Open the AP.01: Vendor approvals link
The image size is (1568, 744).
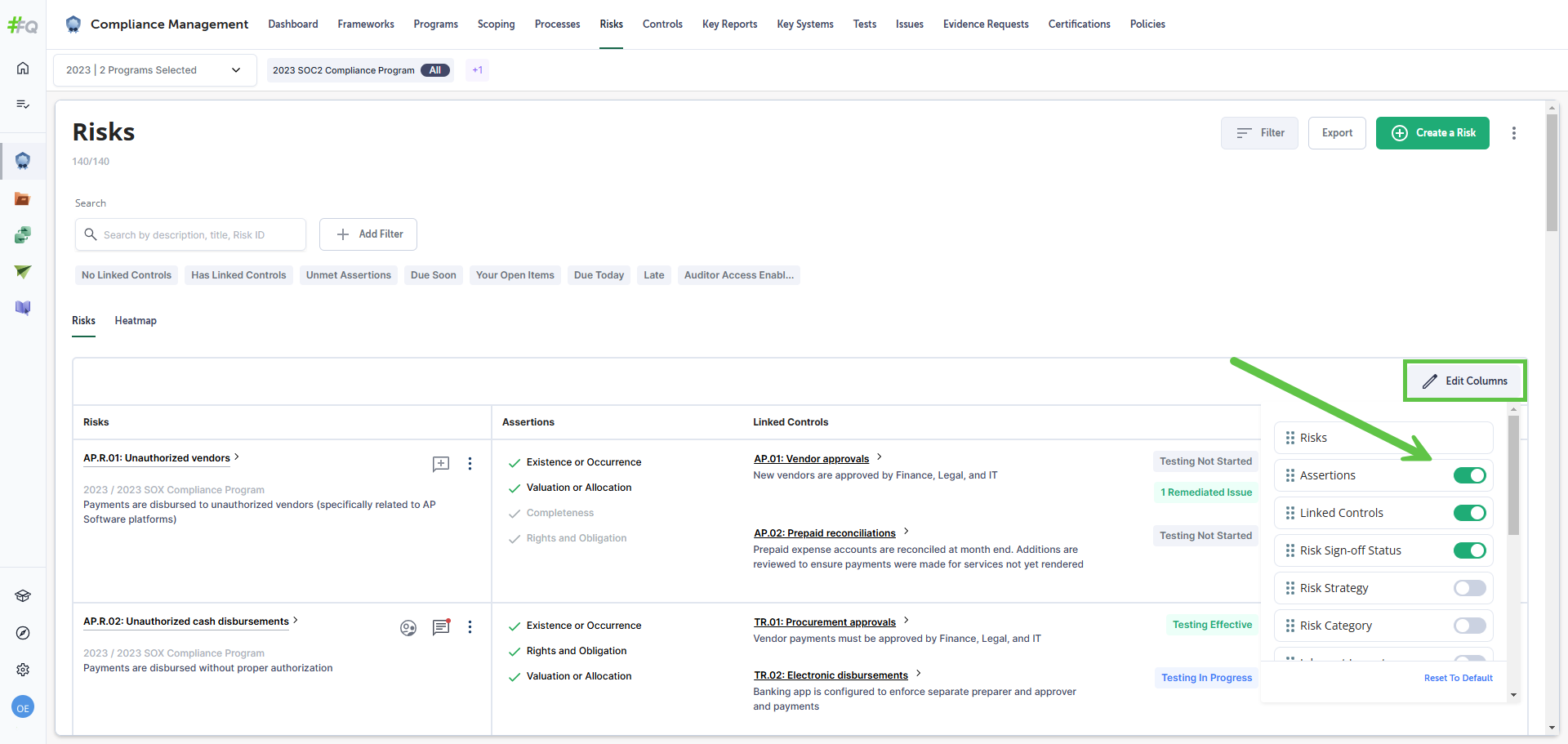coord(811,459)
